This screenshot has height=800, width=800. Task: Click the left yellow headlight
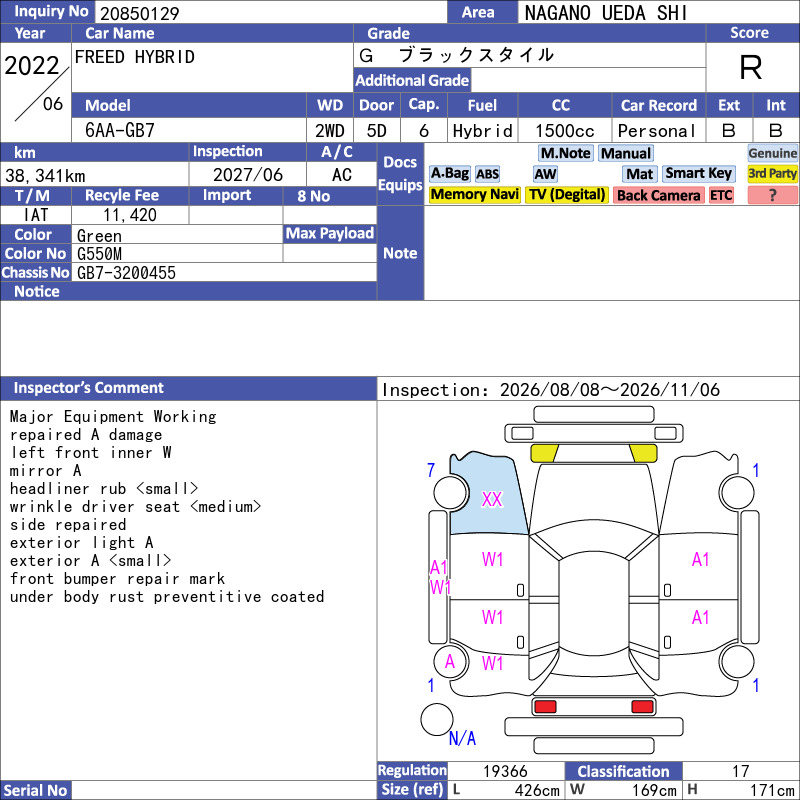coord(544,453)
